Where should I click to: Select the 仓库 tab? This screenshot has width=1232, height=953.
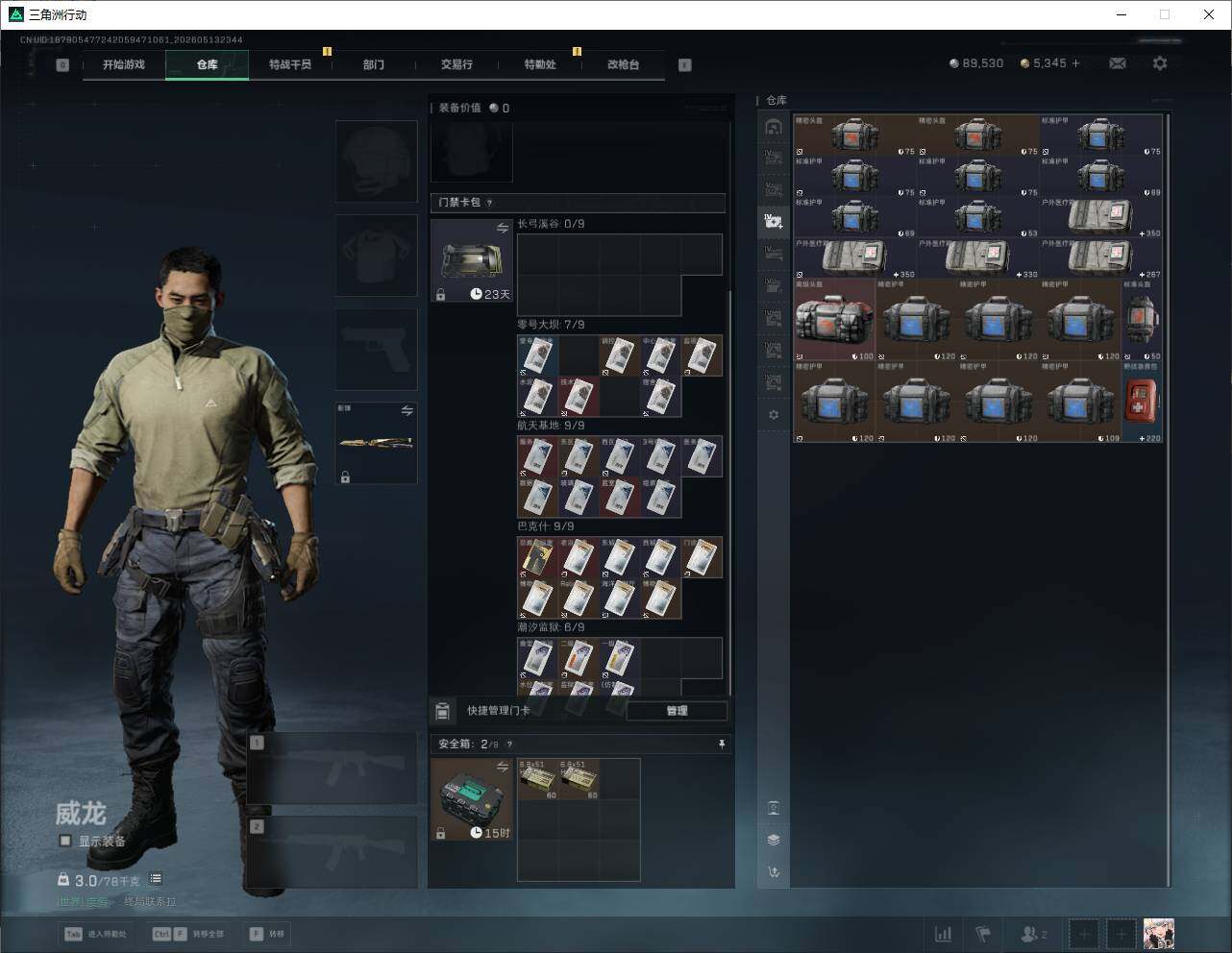click(x=207, y=64)
